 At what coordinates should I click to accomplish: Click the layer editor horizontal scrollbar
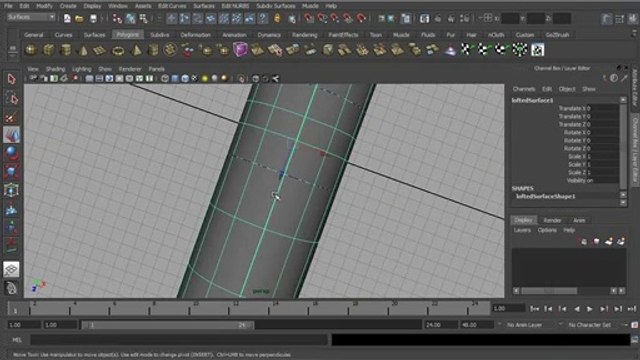pyautogui.click(x=549, y=291)
